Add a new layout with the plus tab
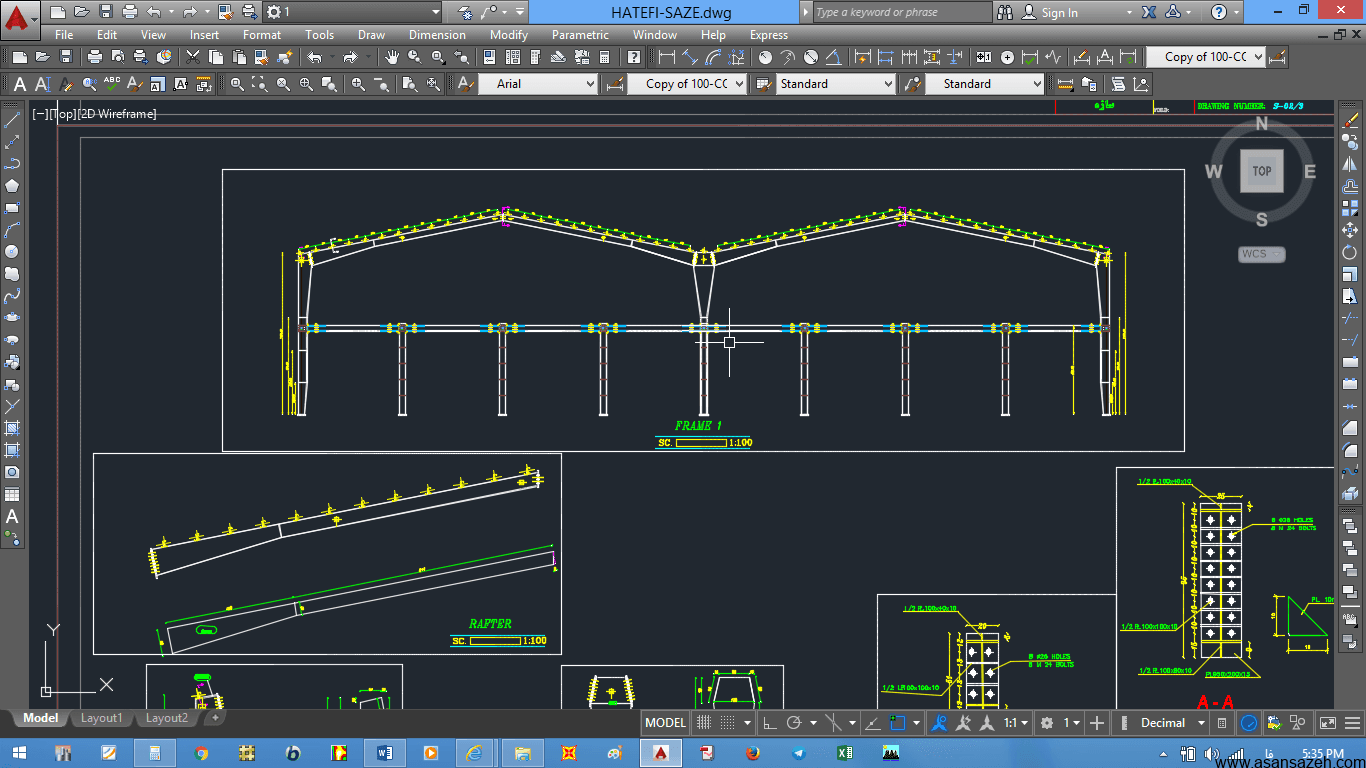Image resolution: width=1366 pixels, height=768 pixels. 215,718
